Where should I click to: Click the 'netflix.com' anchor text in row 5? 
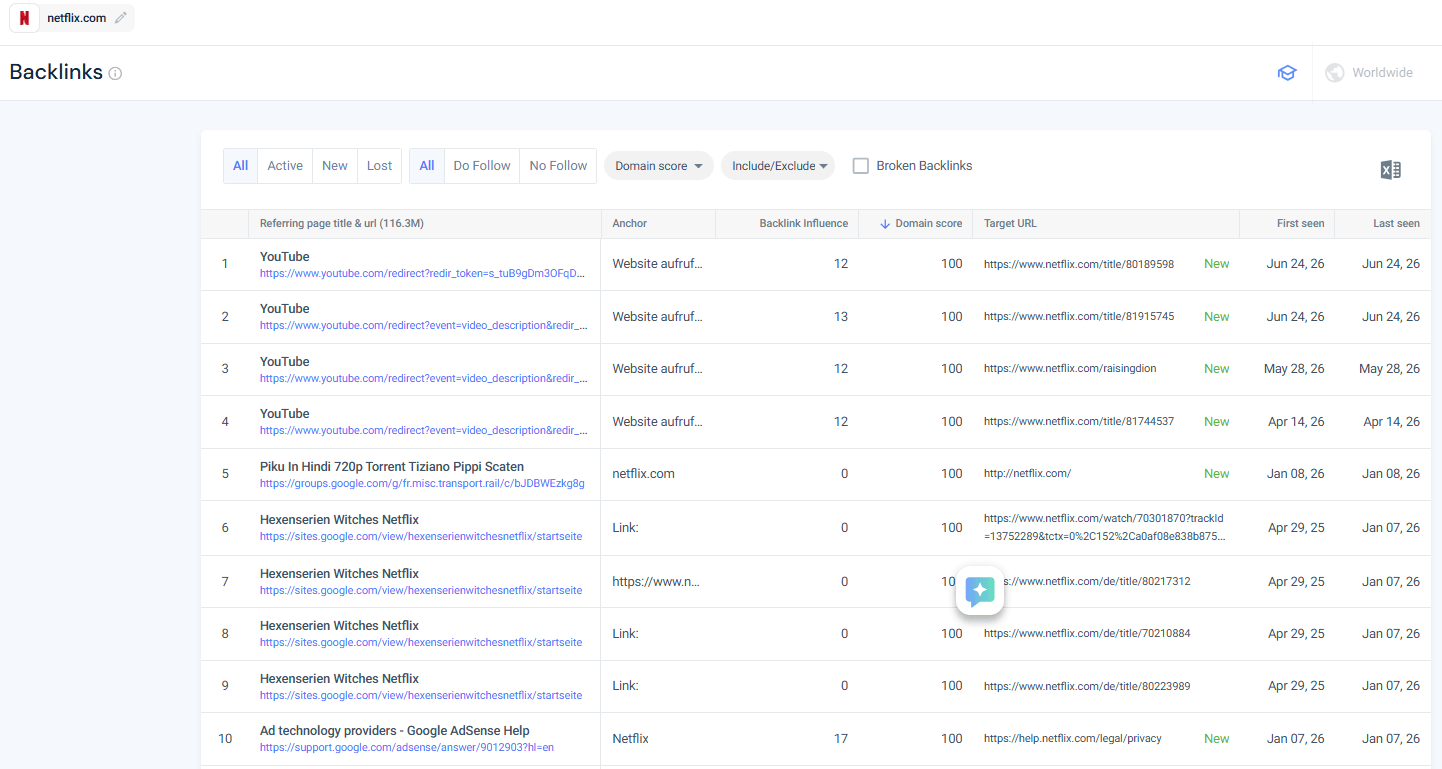tap(643, 474)
